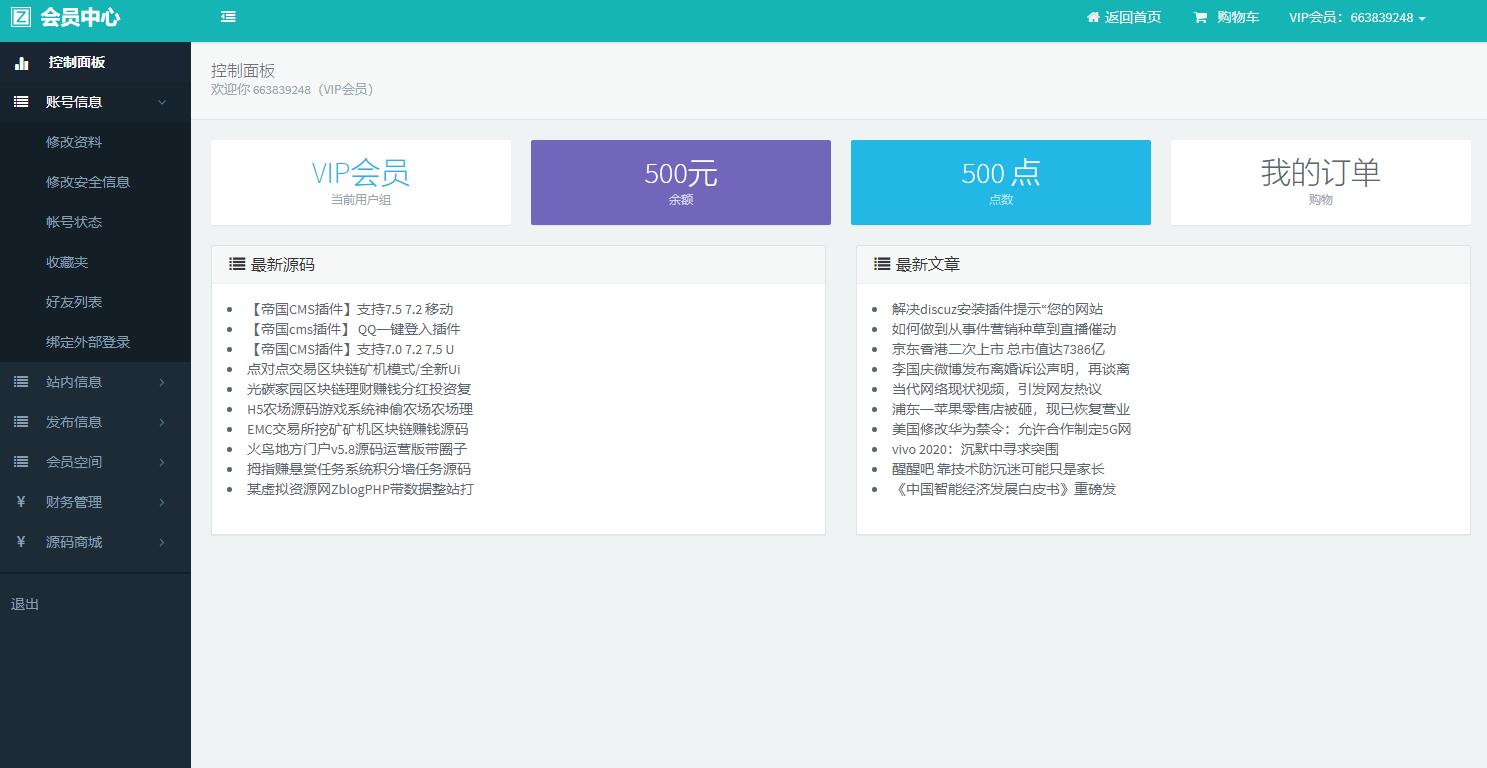Click the 会员中心 logo icon
Image resolution: width=1487 pixels, height=768 pixels.
click(x=21, y=17)
